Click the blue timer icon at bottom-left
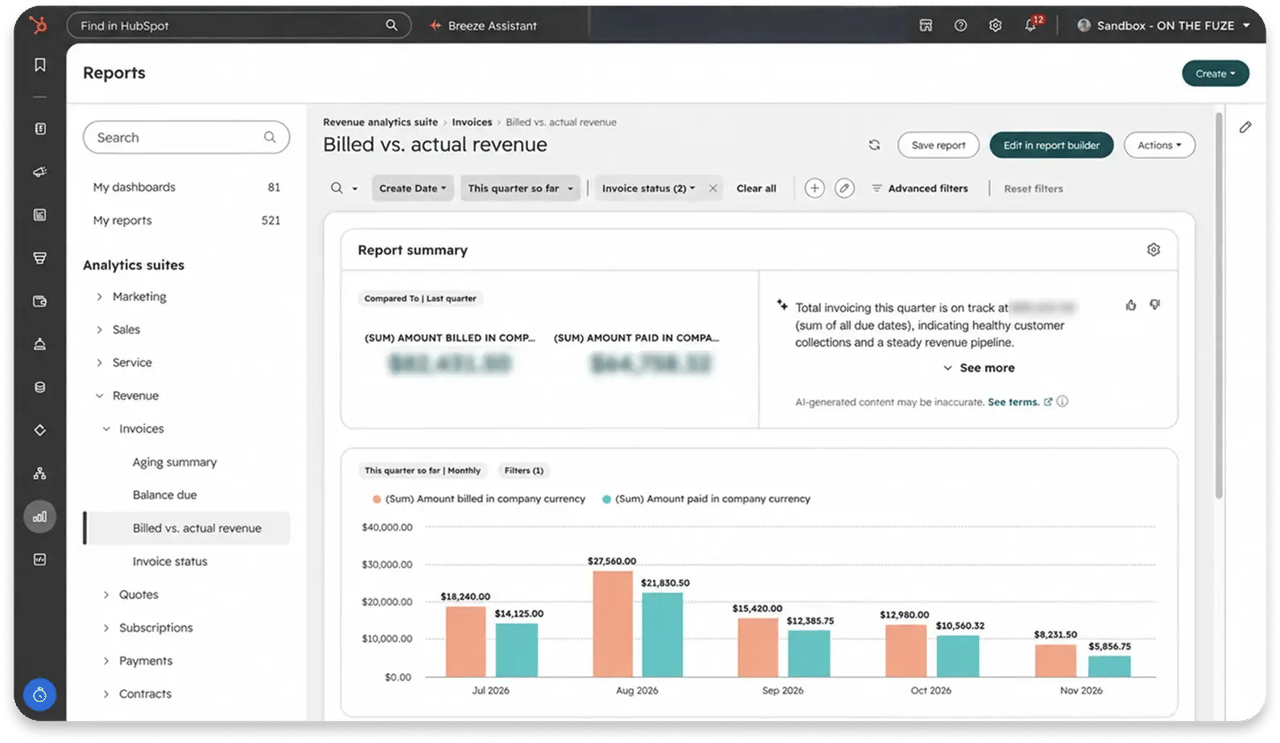The height and width of the screenshot is (743, 1280). coord(40,695)
